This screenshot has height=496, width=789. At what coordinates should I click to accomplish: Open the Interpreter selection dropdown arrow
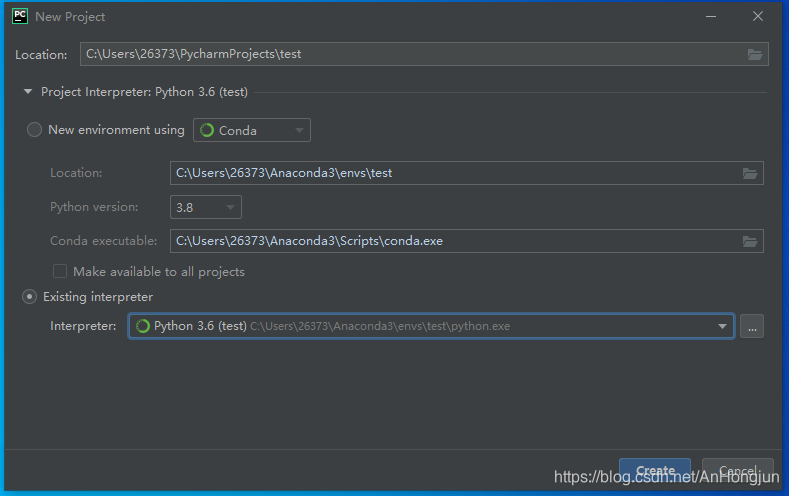(722, 326)
